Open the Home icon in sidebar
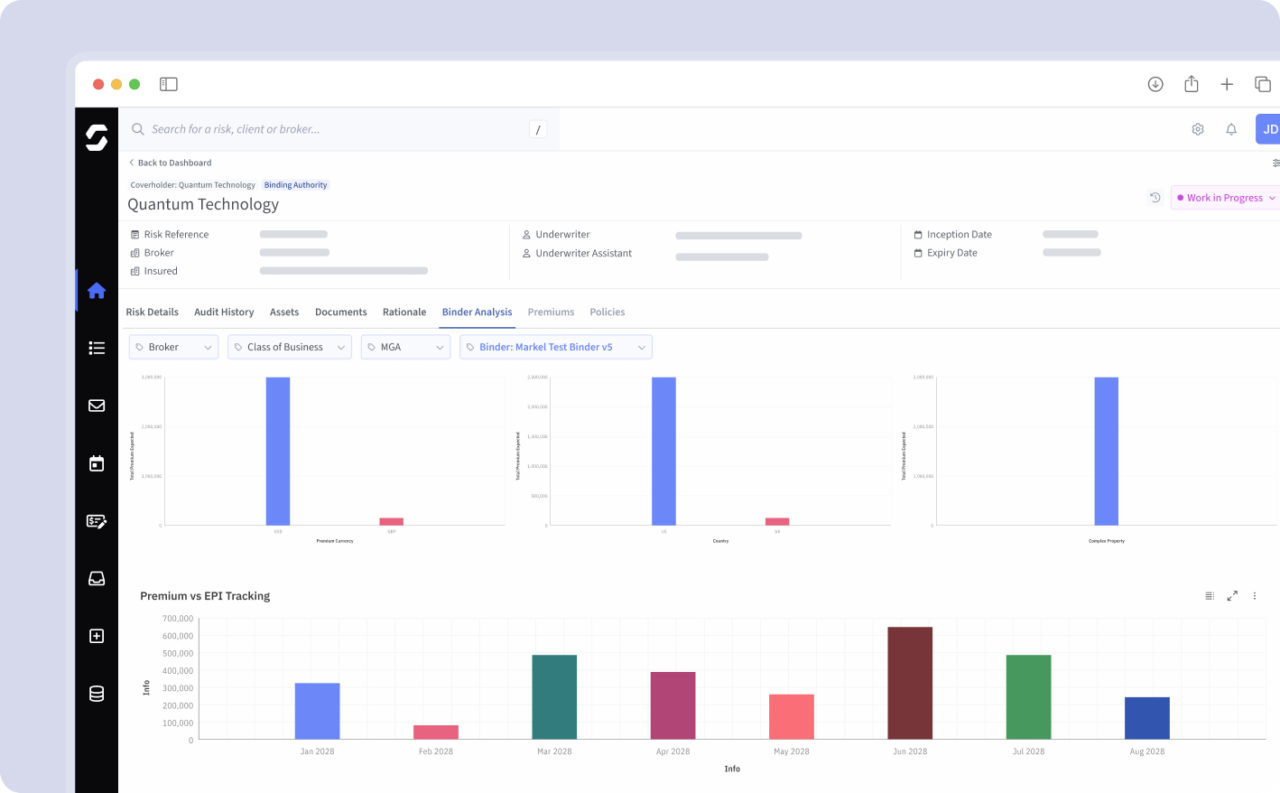The height and width of the screenshot is (793, 1280). point(97,291)
